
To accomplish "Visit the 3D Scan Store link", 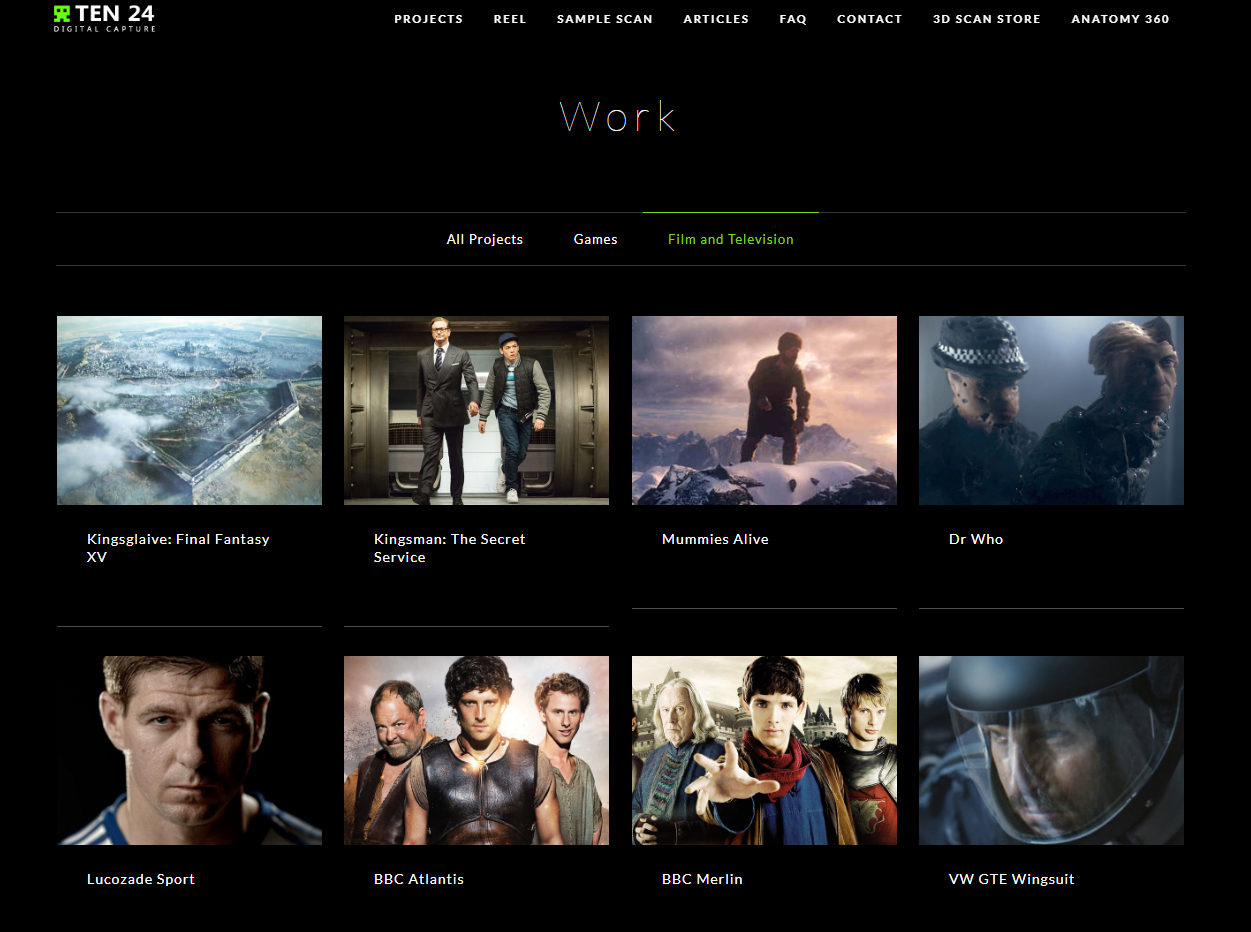I will (986, 19).
